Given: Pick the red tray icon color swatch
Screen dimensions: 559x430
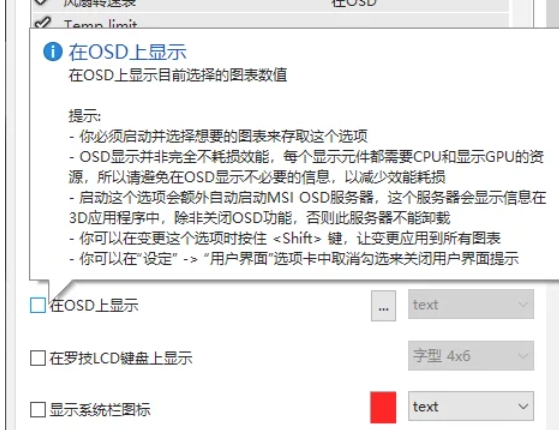Looking at the screenshot, I should (383, 407).
